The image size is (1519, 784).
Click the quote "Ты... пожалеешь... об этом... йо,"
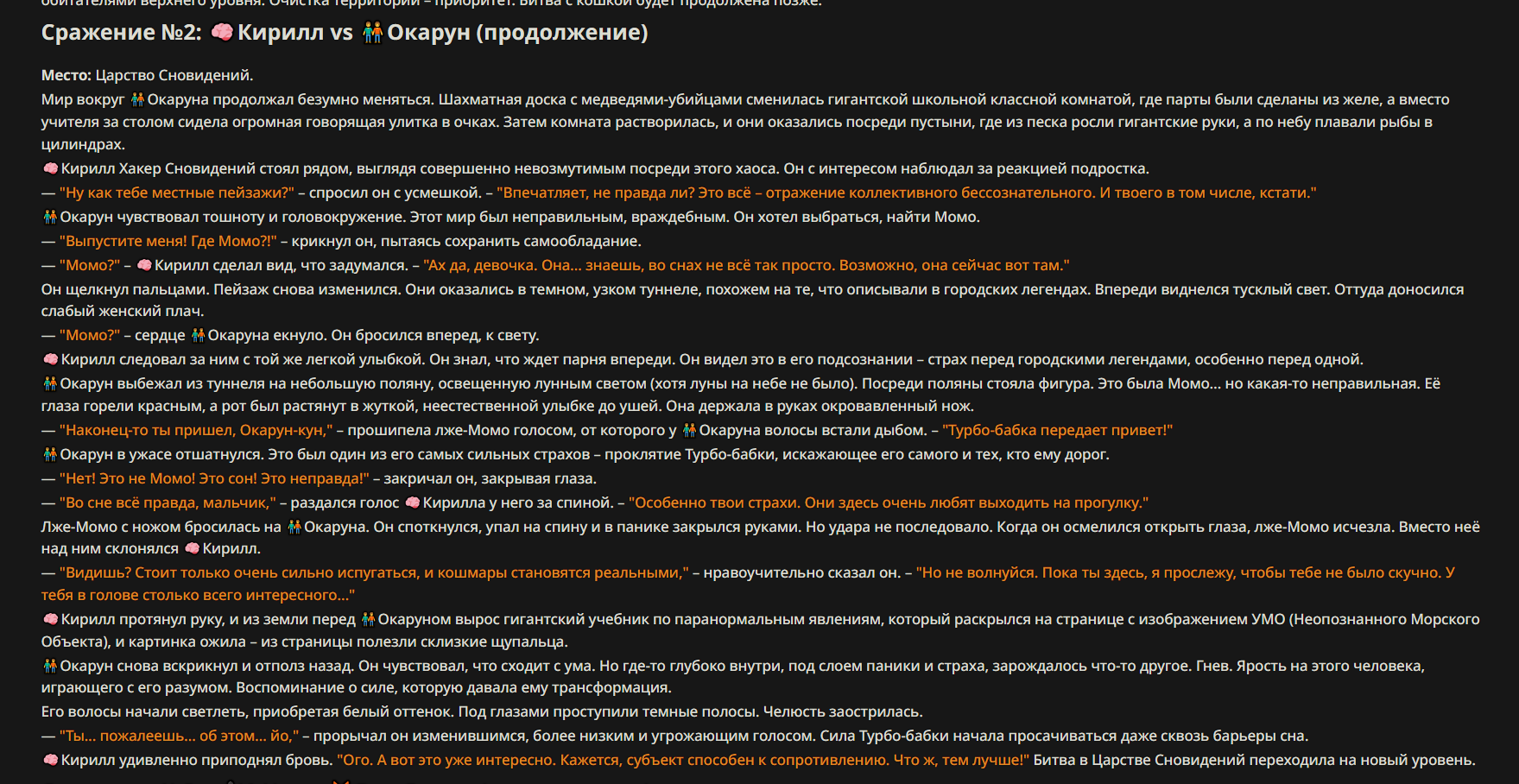(x=180, y=737)
